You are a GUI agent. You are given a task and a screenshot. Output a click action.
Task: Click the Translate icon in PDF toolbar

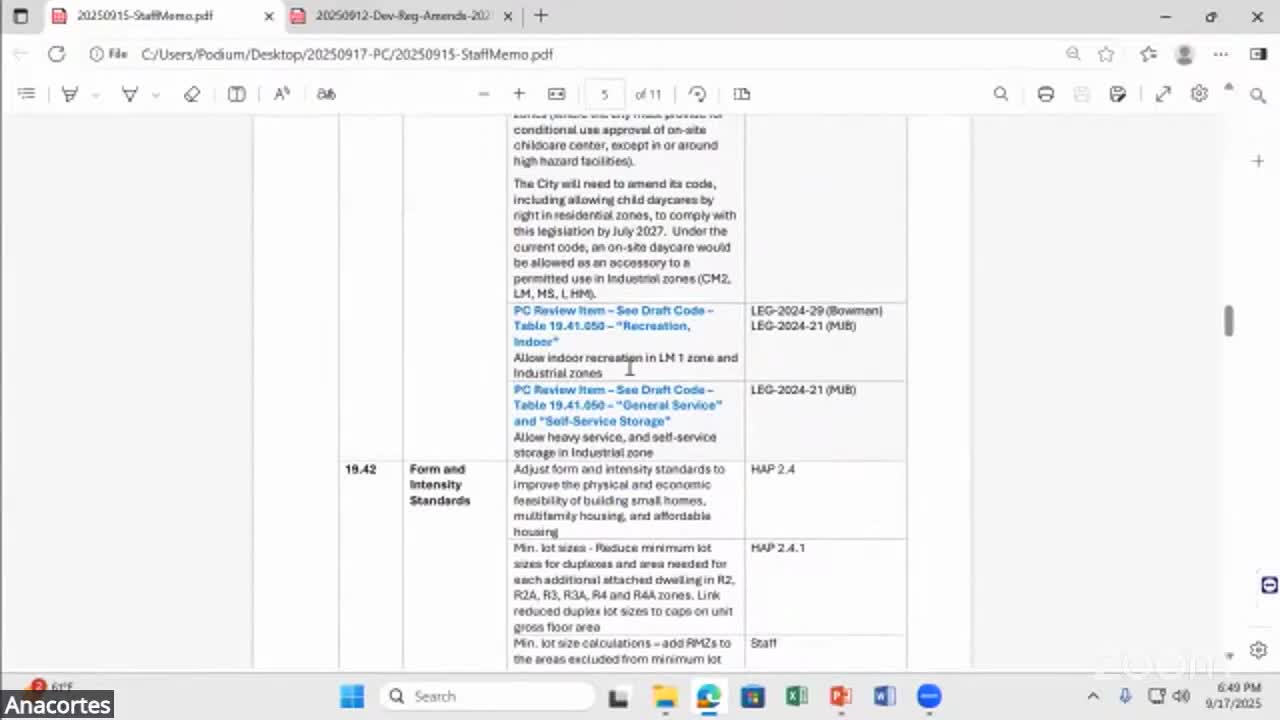pos(326,94)
